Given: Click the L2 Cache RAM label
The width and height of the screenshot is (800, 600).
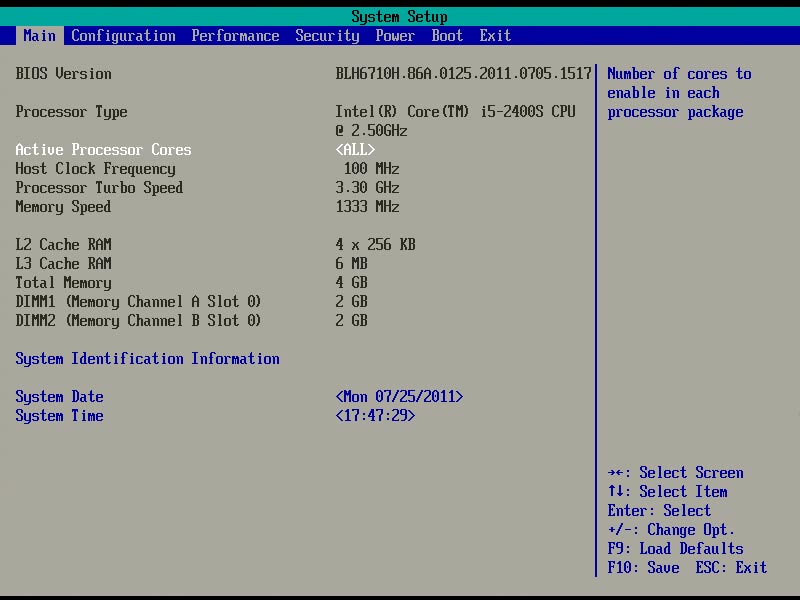Looking at the screenshot, I should (x=63, y=245).
